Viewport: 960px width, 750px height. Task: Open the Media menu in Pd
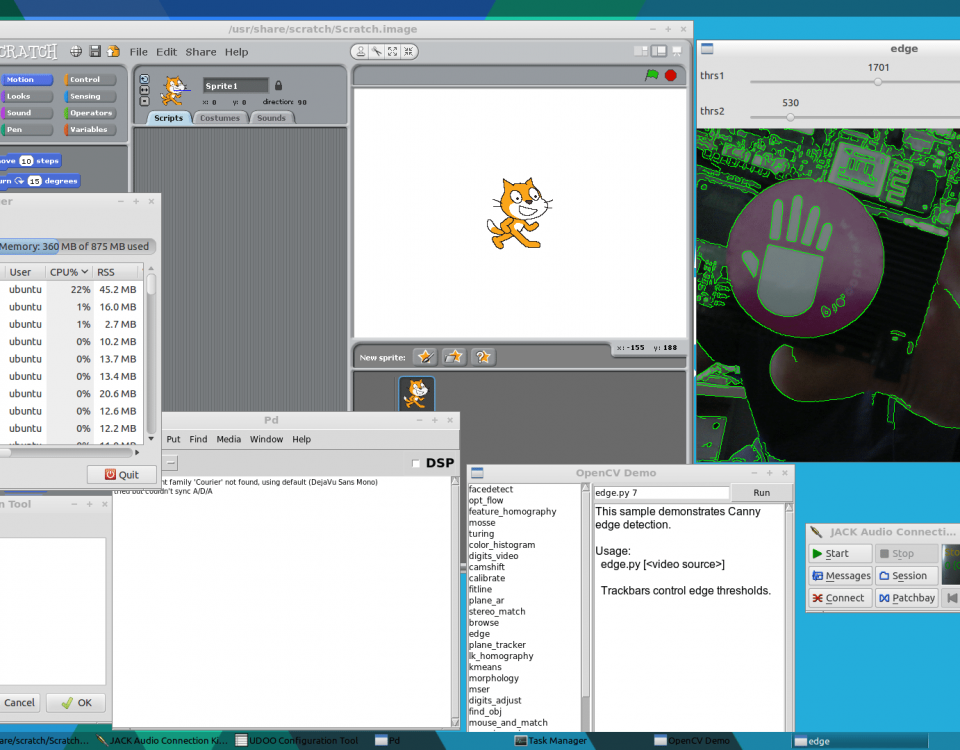228,439
